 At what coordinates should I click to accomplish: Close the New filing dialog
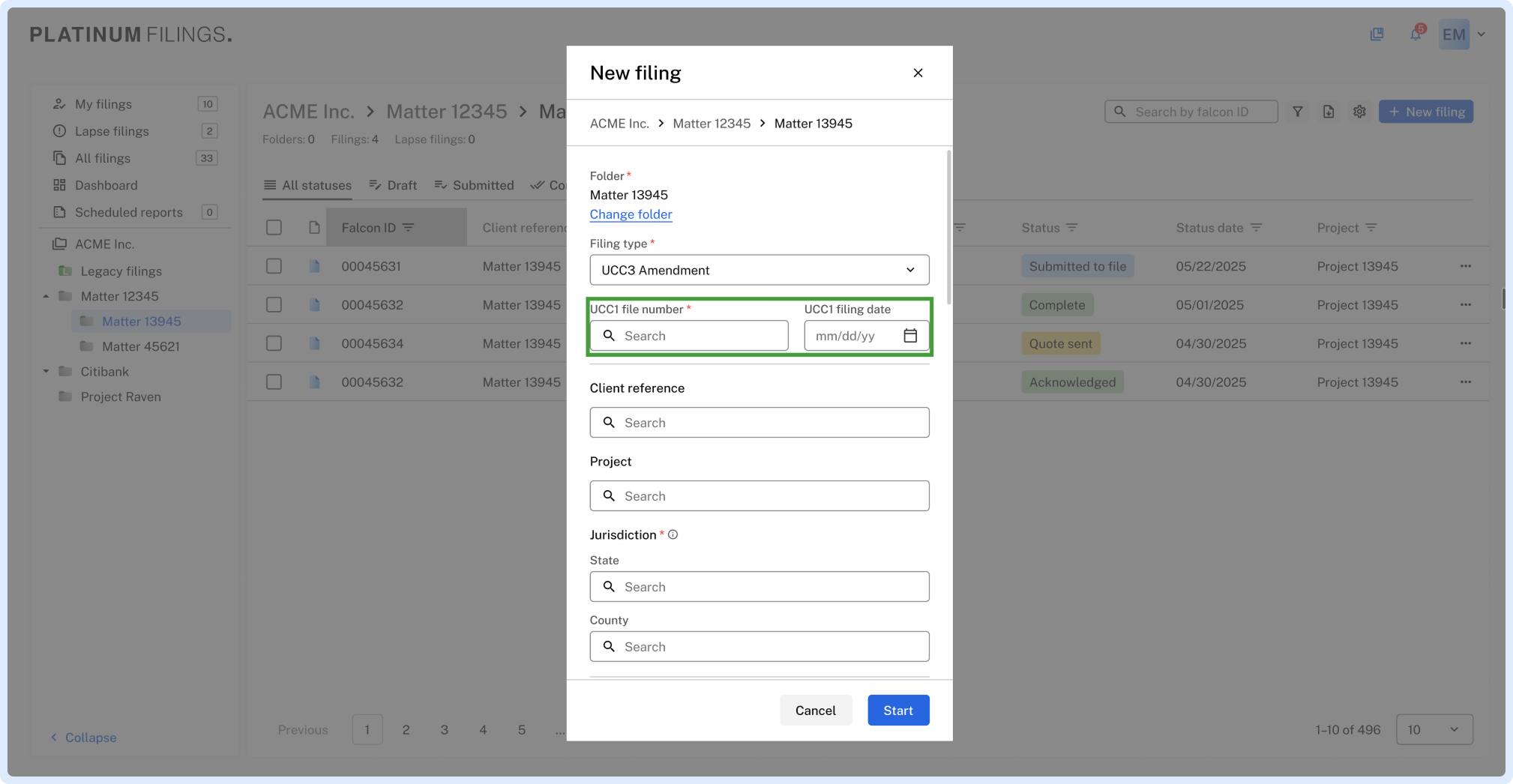918,73
